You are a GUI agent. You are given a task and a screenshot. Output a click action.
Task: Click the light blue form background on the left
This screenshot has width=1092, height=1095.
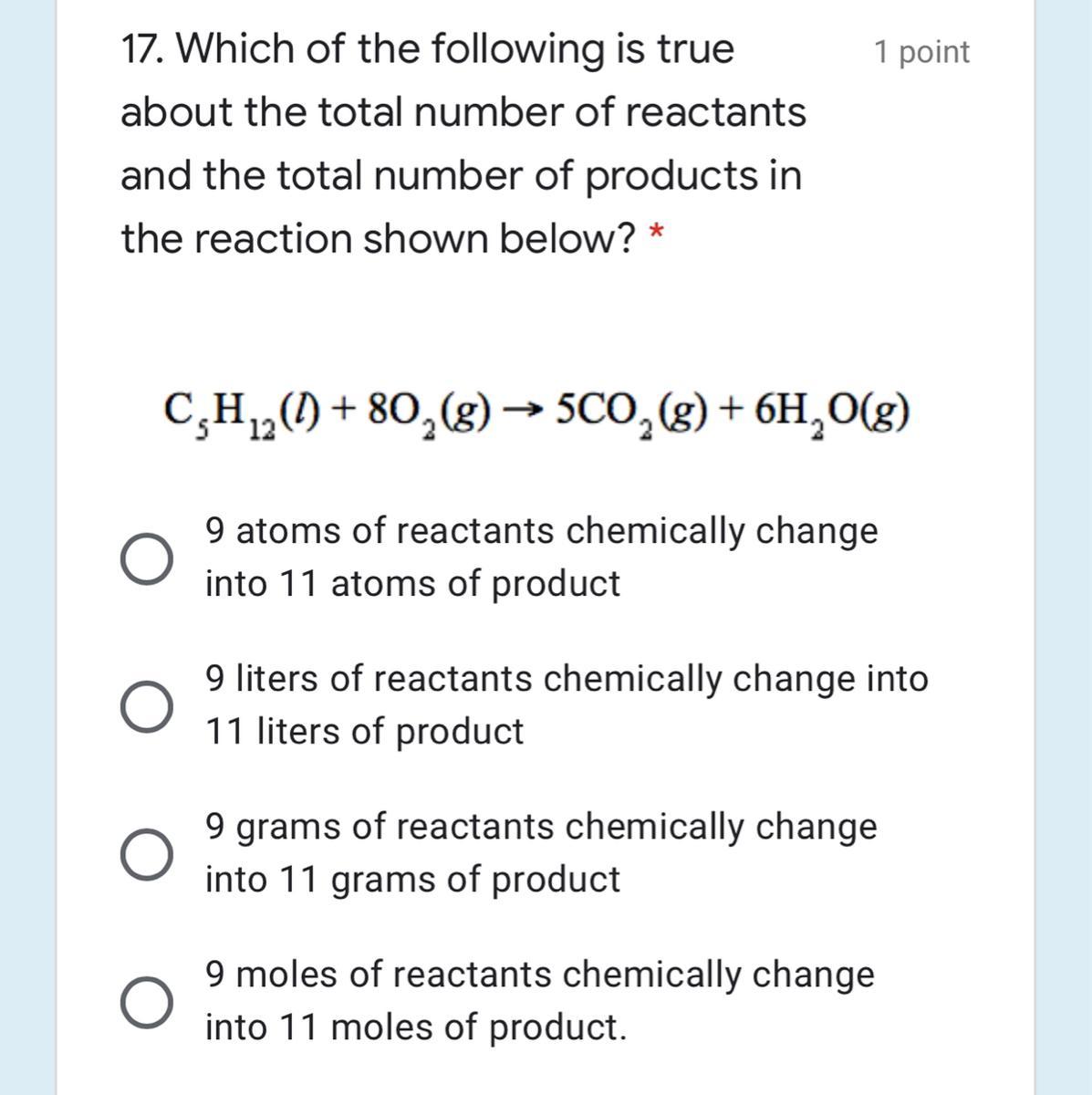[27, 547]
